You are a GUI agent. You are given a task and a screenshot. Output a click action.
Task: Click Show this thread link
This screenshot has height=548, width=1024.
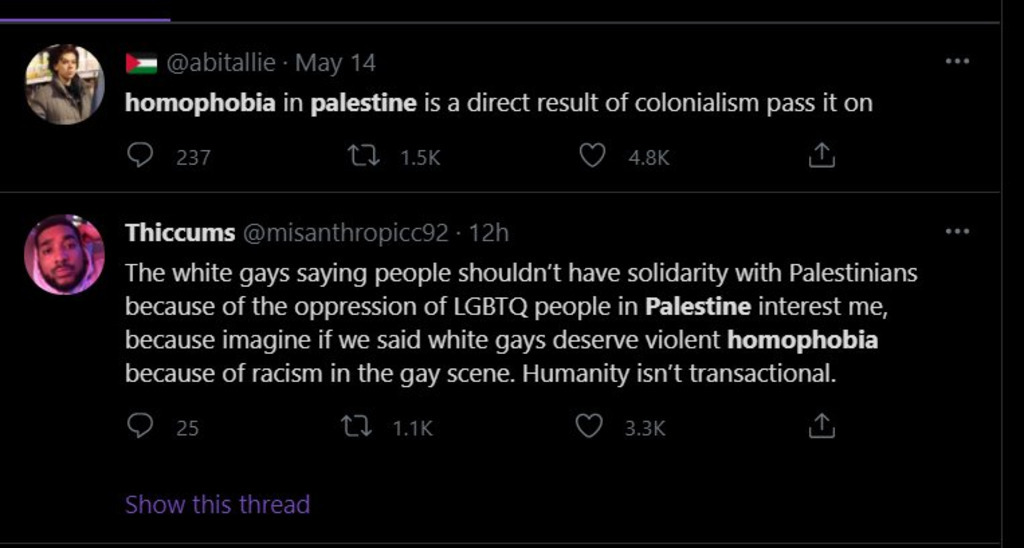pos(217,504)
